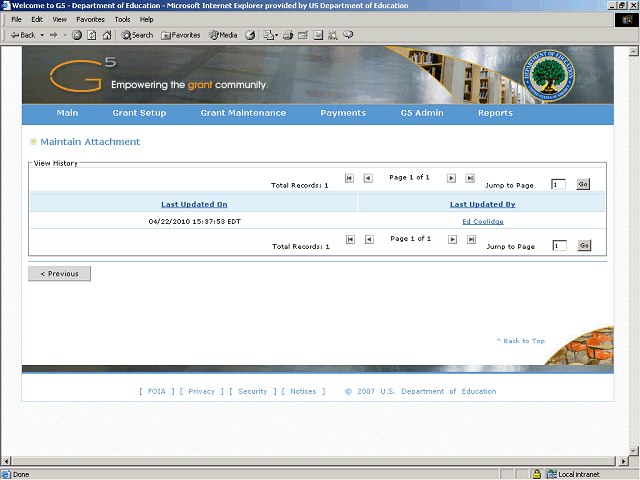Viewport: 640px width, 480px height.
Task: Open the FOIA footer link
Action: (x=157, y=391)
